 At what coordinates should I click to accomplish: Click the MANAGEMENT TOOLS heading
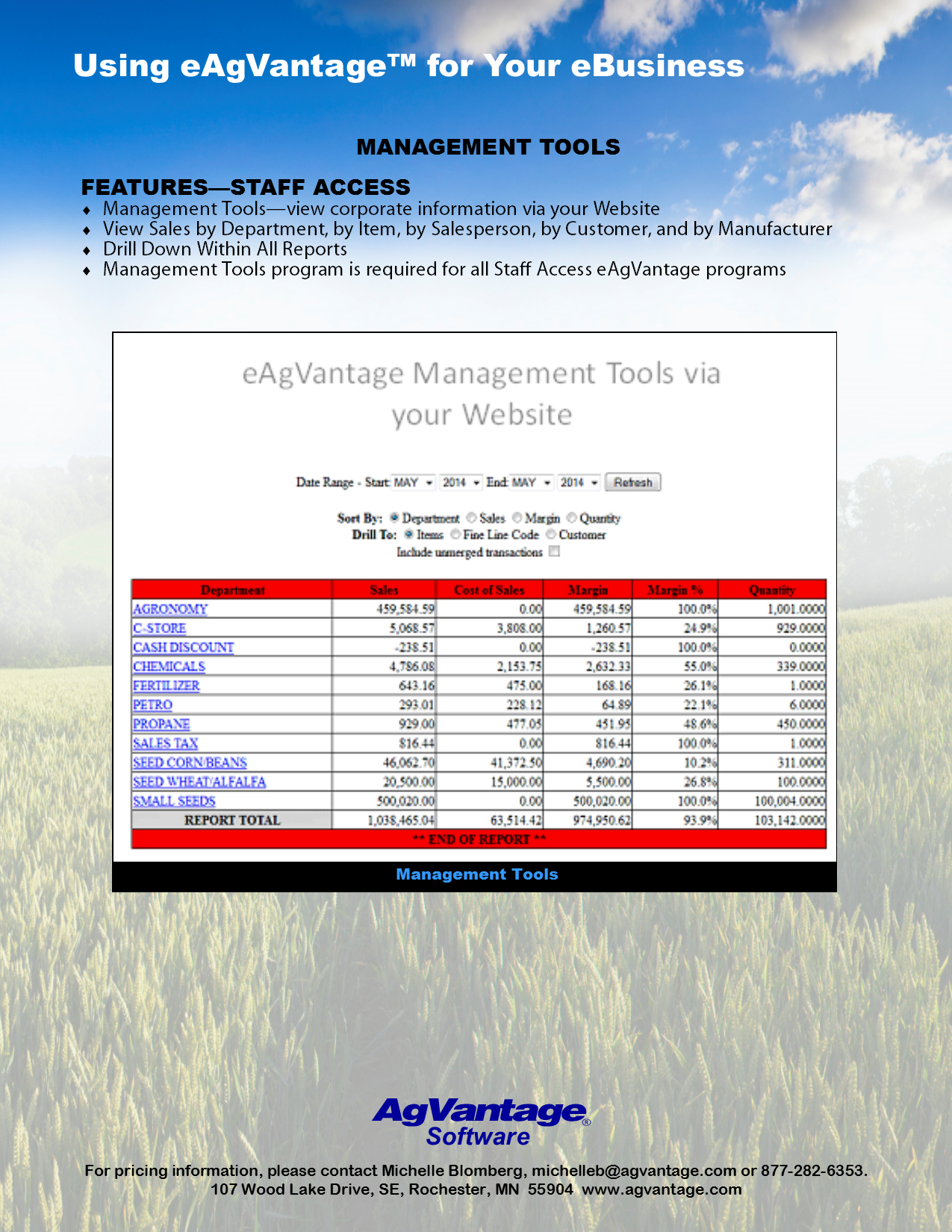[x=488, y=146]
